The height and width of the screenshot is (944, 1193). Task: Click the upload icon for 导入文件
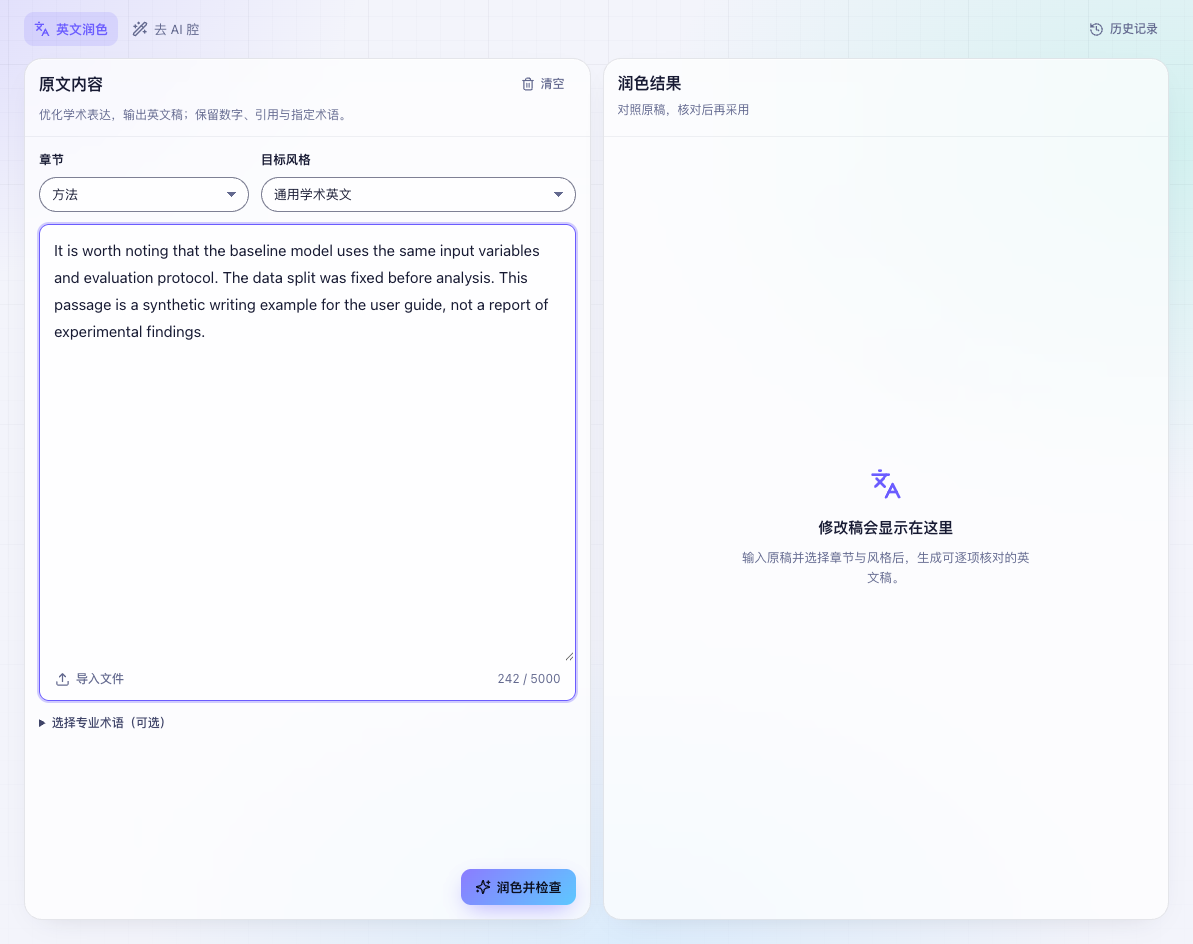62,679
